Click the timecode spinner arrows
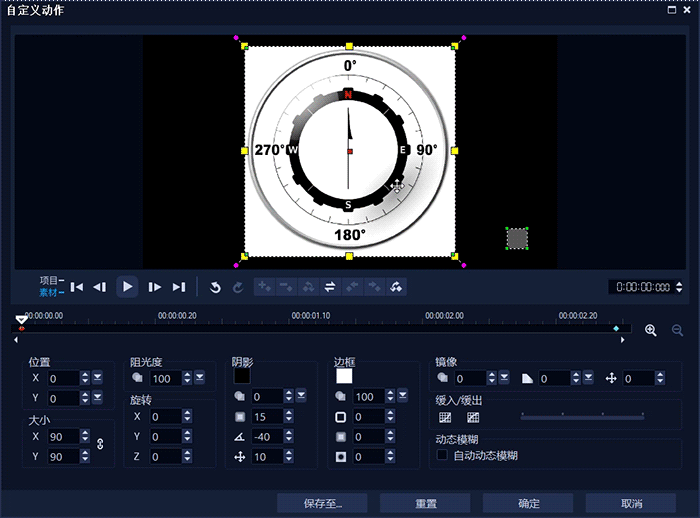The image size is (700, 518). coord(679,287)
